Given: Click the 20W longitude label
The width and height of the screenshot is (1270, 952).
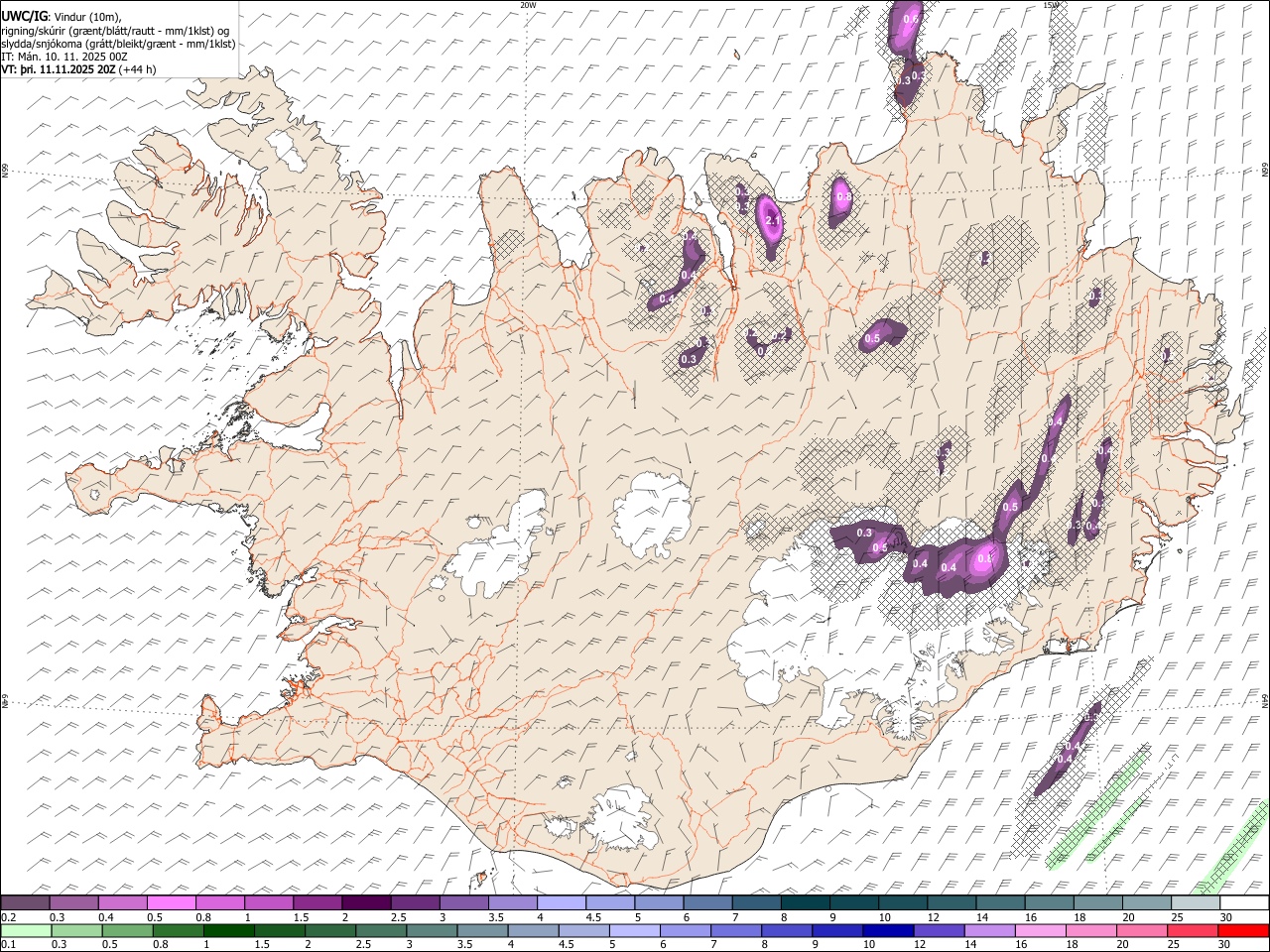Looking at the screenshot, I should (x=528, y=5).
